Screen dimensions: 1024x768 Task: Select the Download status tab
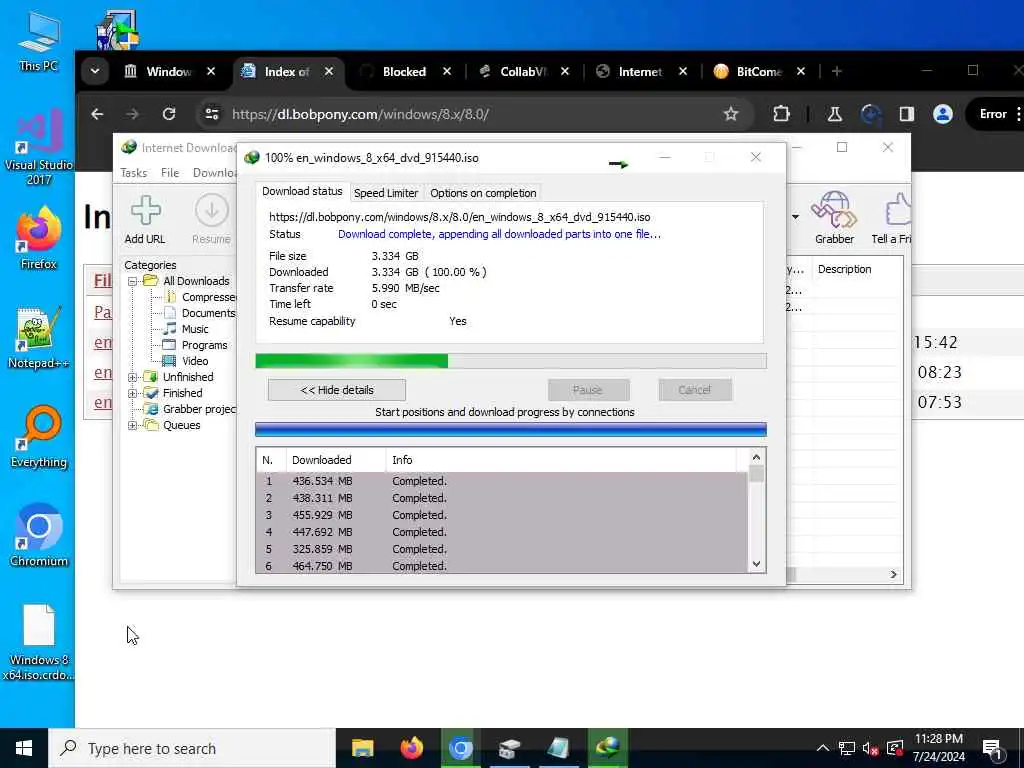[x=302, y=191]
